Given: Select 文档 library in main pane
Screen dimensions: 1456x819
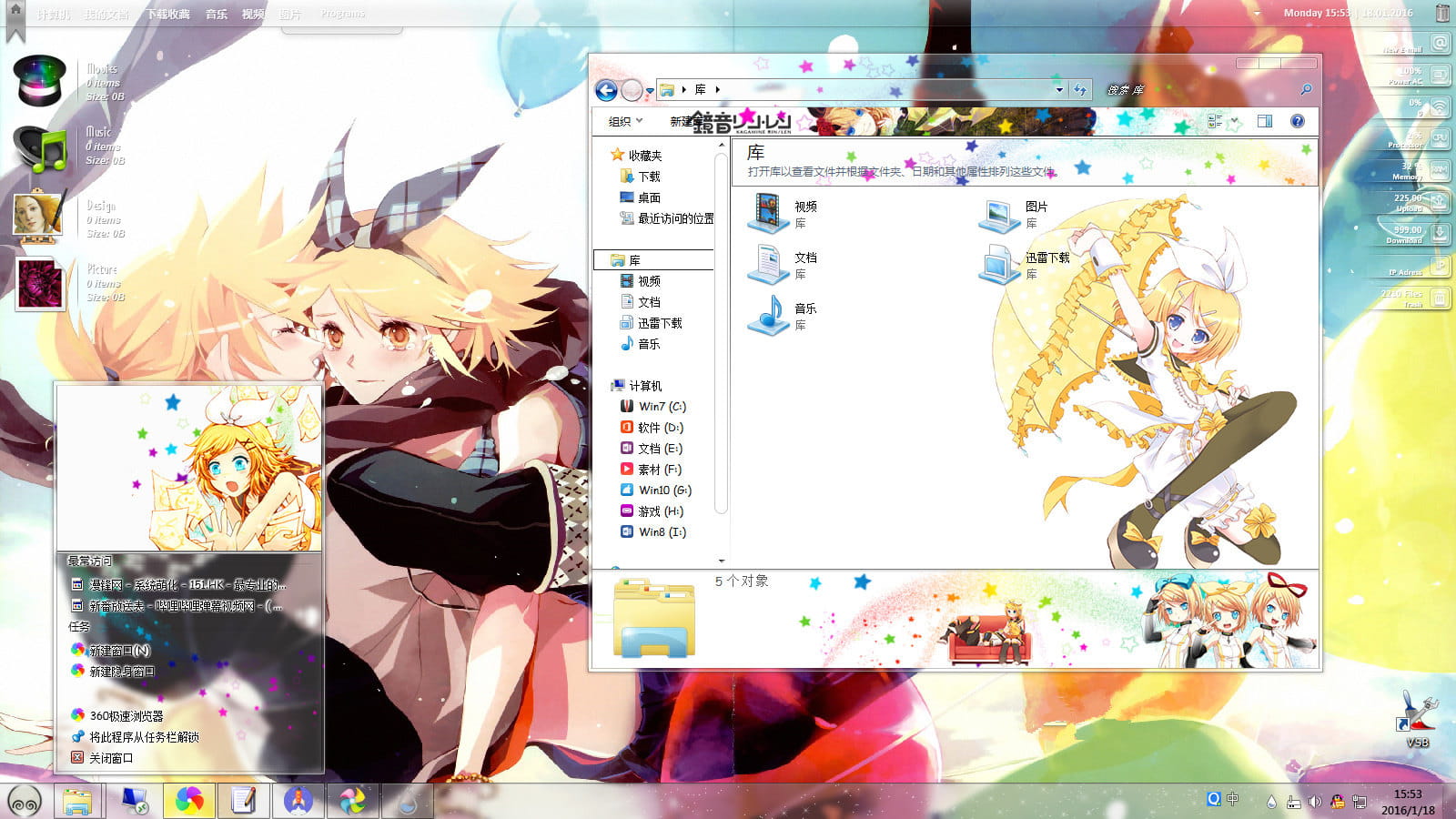Looking at the screenshot, I should point(783,265).
